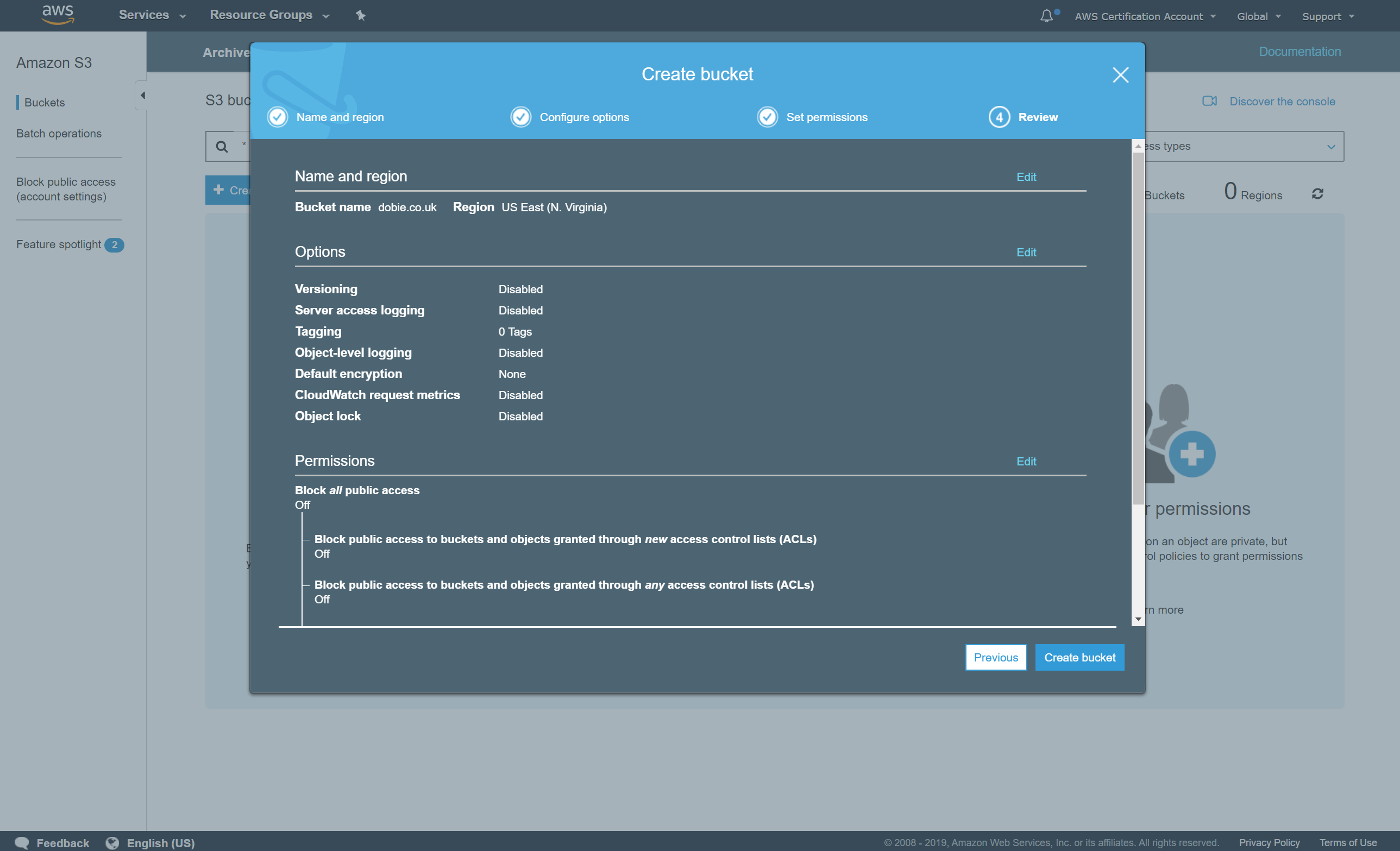Viewport: 1400px width, 851px height.
Task: Click the scrollbar up arrow
Action: [x=1138, y=146]
